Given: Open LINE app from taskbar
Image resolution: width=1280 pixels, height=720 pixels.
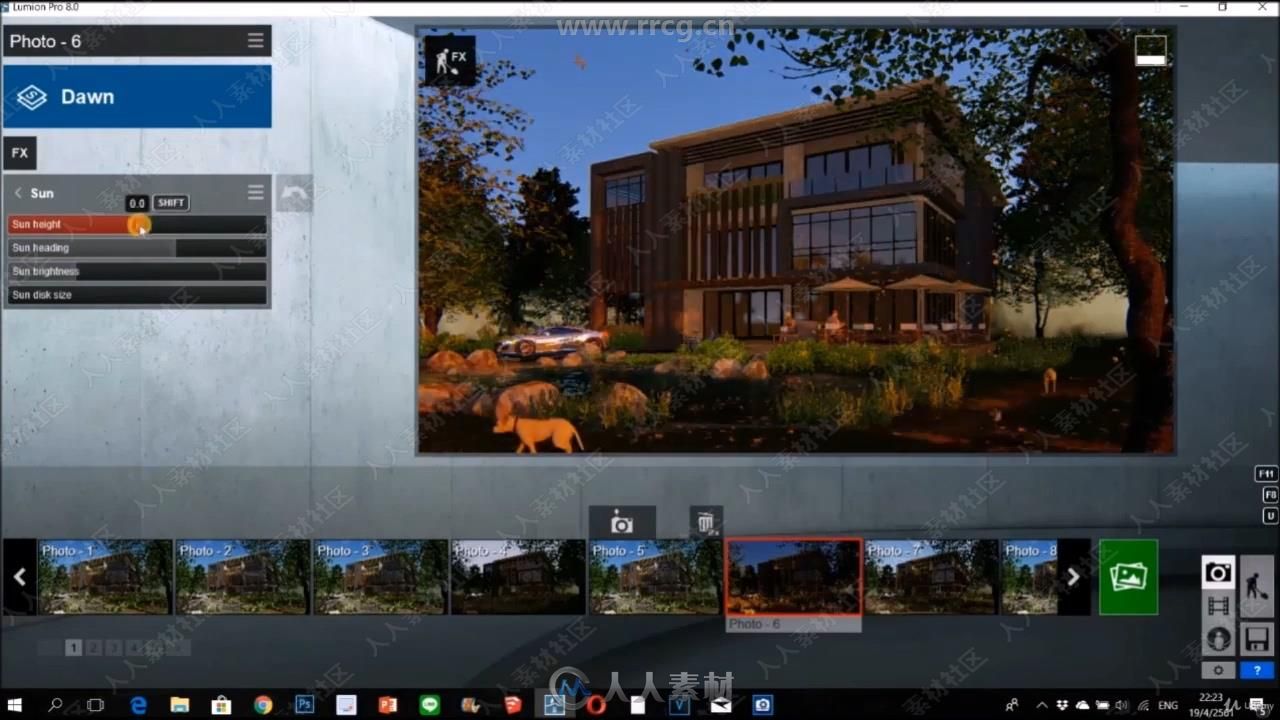Looking at the screenshot, I should pos(430,705).
